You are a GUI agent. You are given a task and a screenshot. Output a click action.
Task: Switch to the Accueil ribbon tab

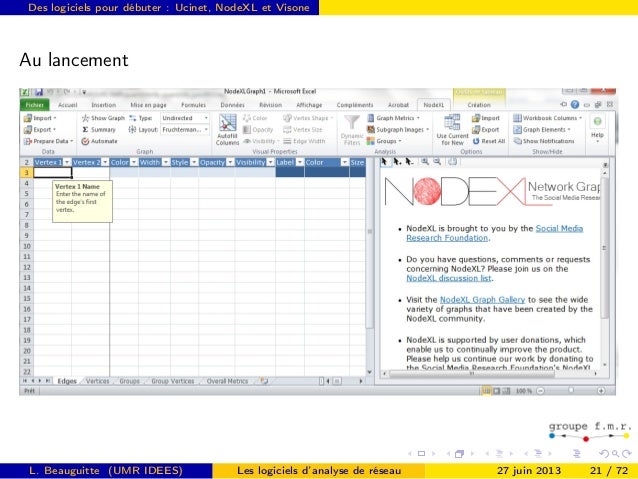click(x=68, y=105)
